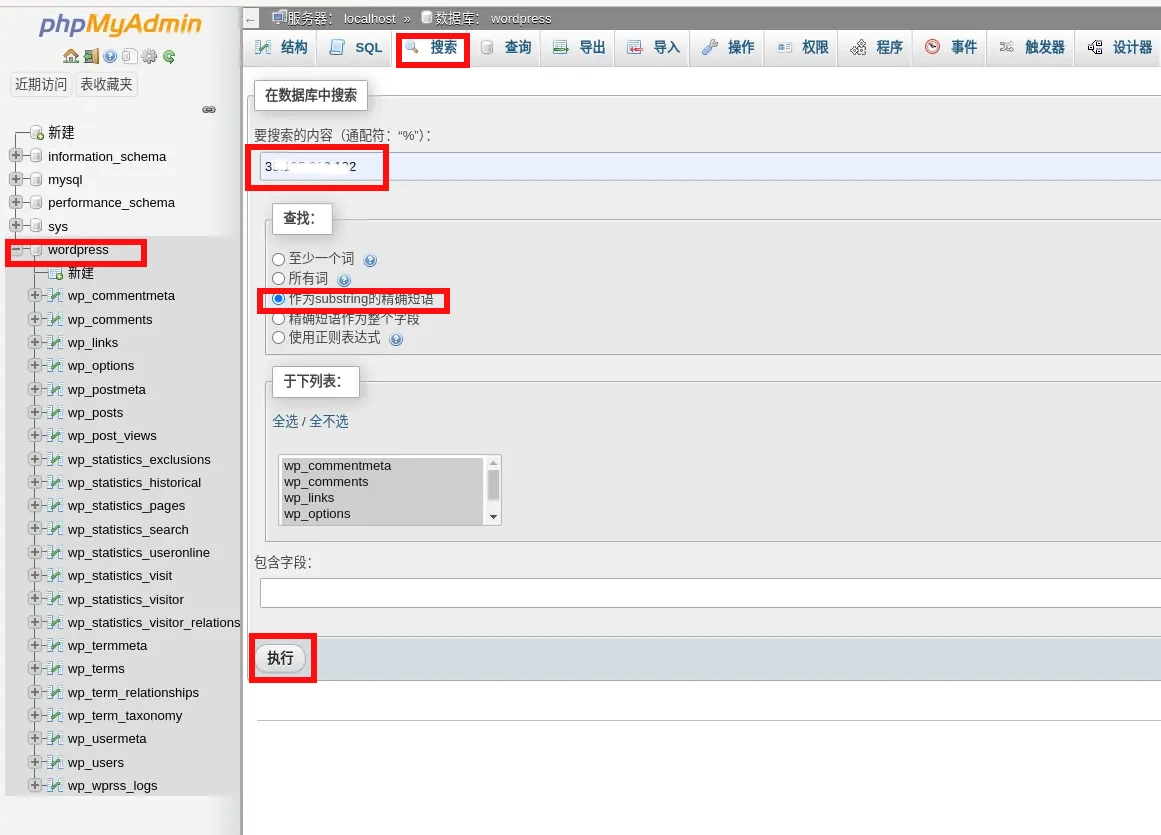This screenshot has width=1161, height=835.
Task: Click the 全选 link
Action: point(285,421)
